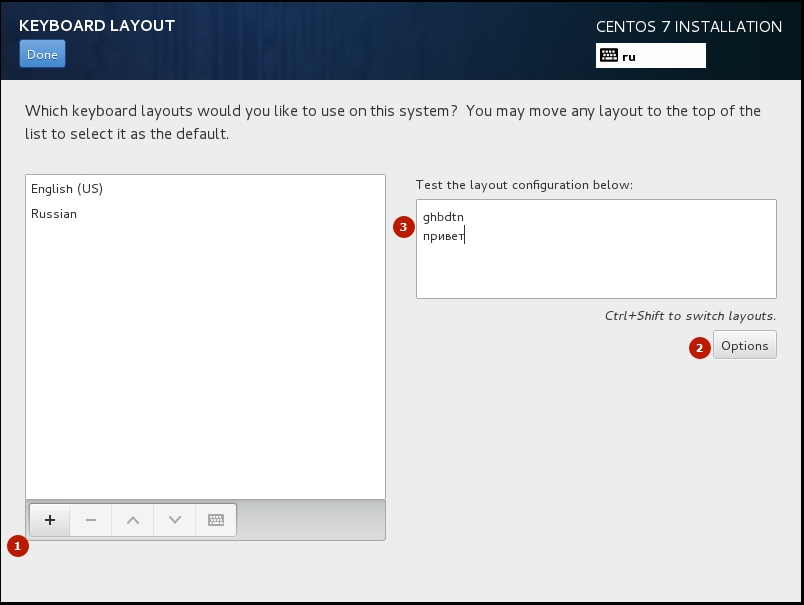Click the Ctrl+Shift switch layouts hint
This screenshot has width=804, height=605.
pos(690,316)
